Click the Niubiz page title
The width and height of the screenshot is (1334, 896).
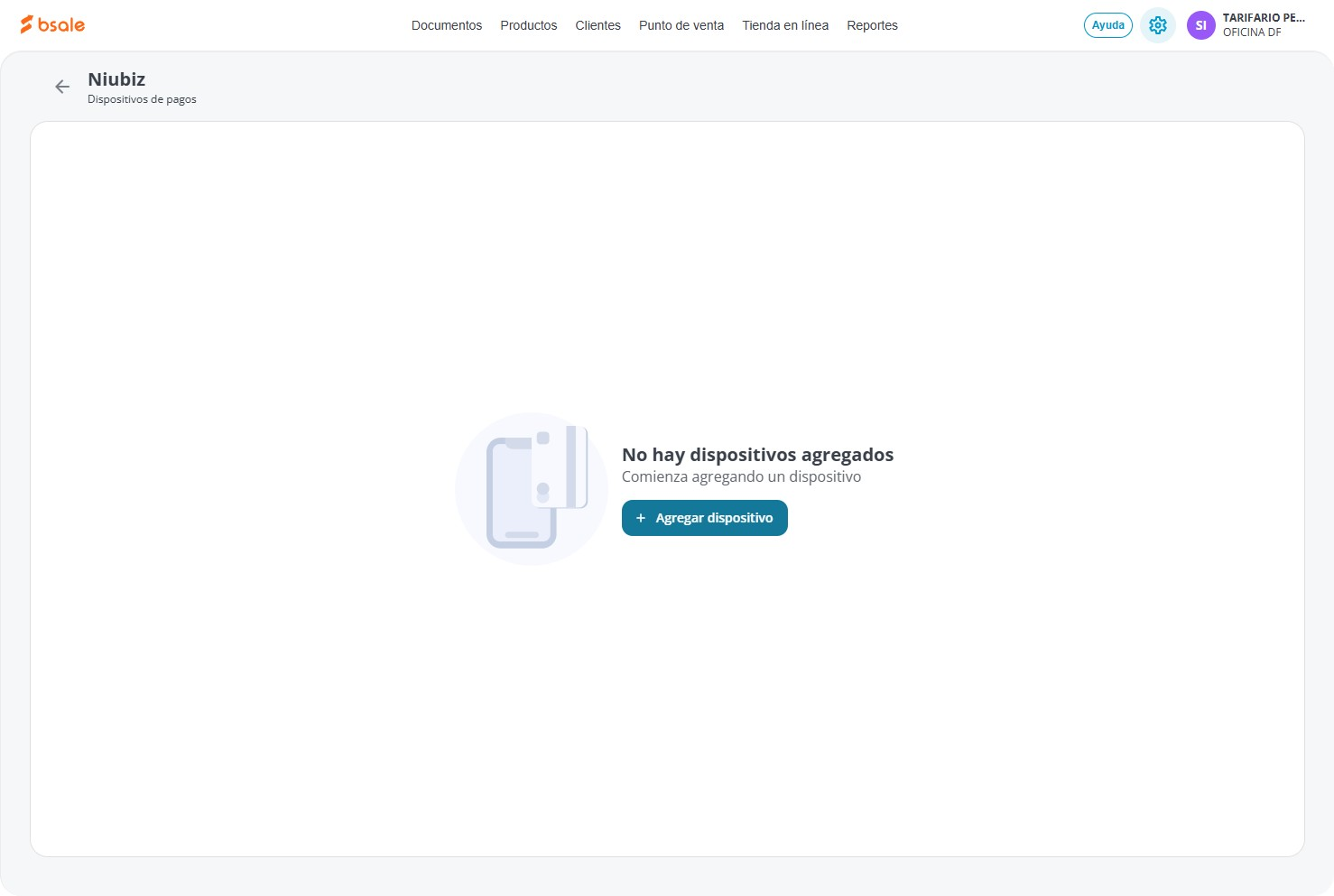116,79
